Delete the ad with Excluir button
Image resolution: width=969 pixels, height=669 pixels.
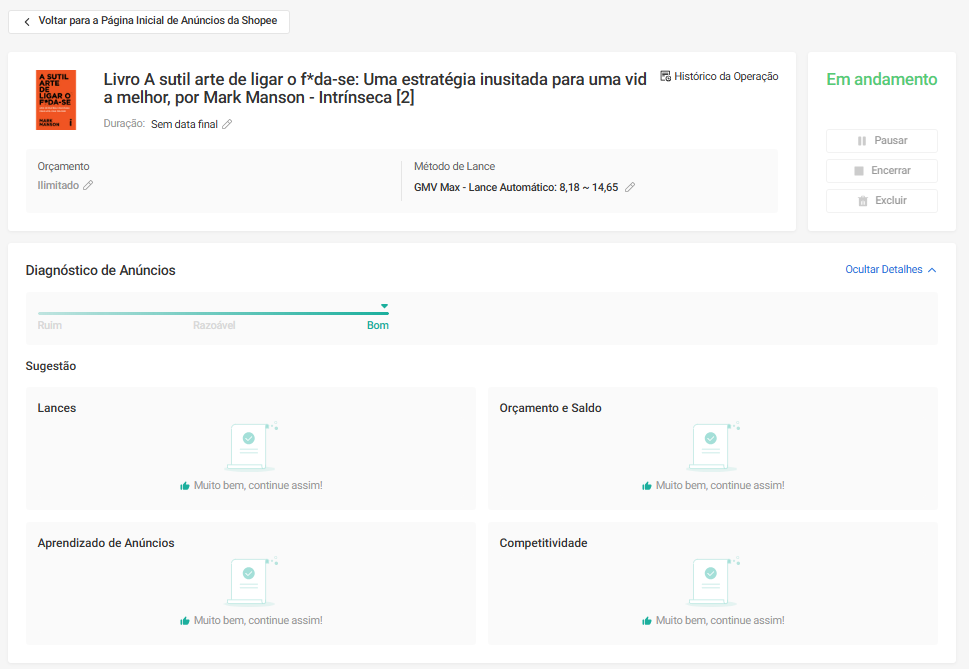pos(881,201)
